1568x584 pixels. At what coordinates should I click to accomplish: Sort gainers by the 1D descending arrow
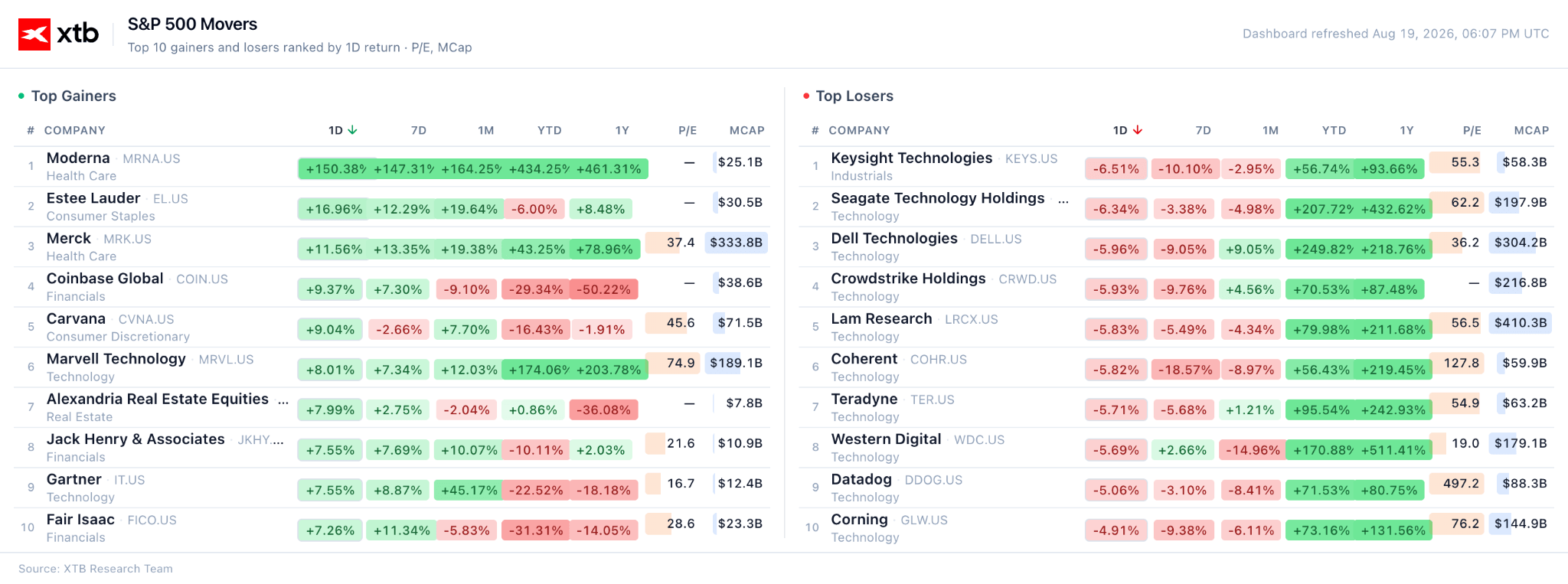(352, 130)
